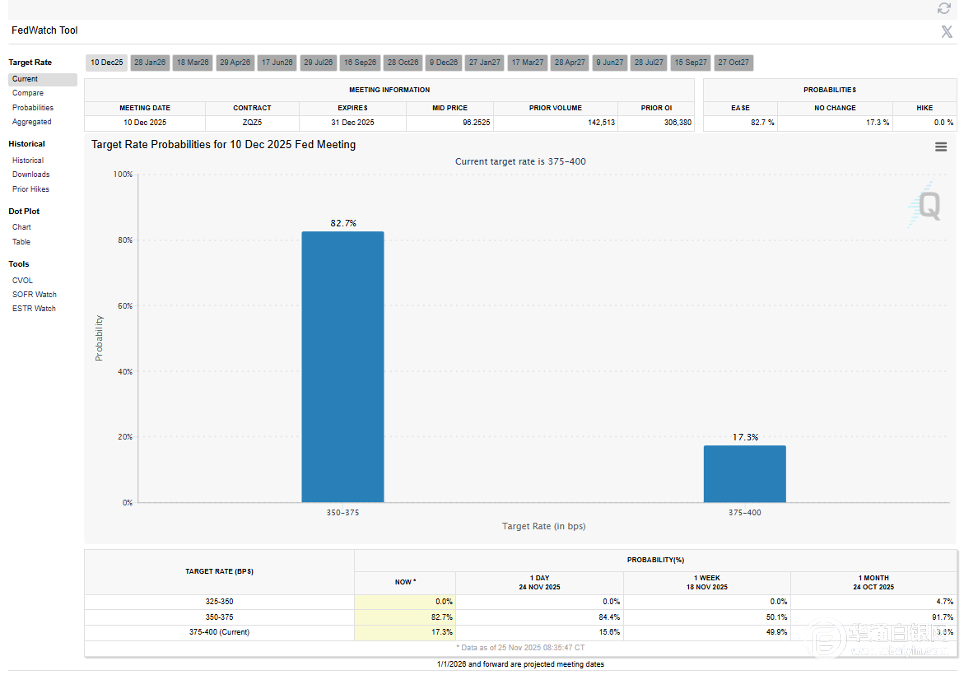
Task: Open the 17 Jun26 meeting tab
Action: click(277, 62)
